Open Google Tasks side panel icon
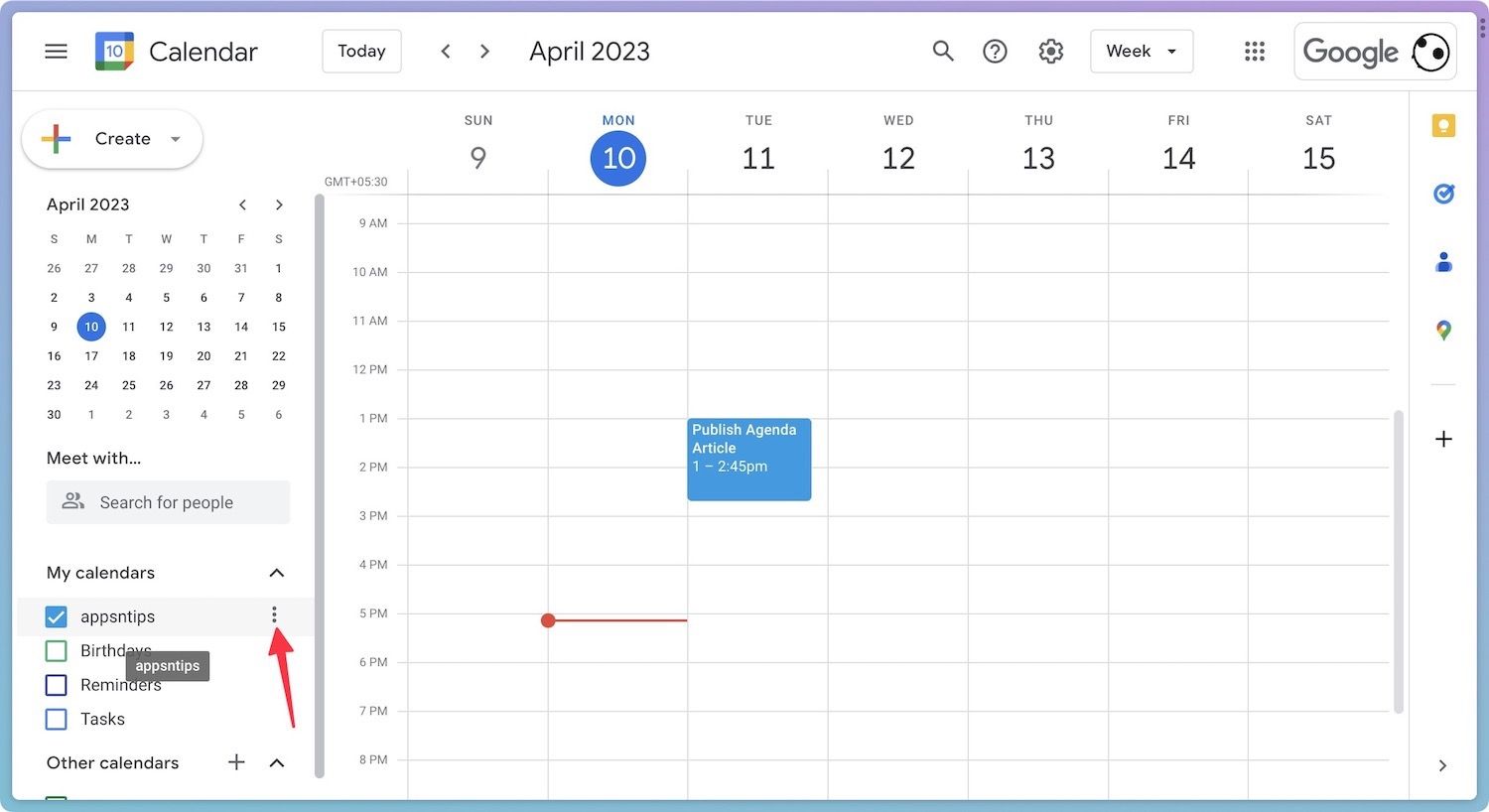This screenshot has height=812, width=1489. coord(1443,194)
